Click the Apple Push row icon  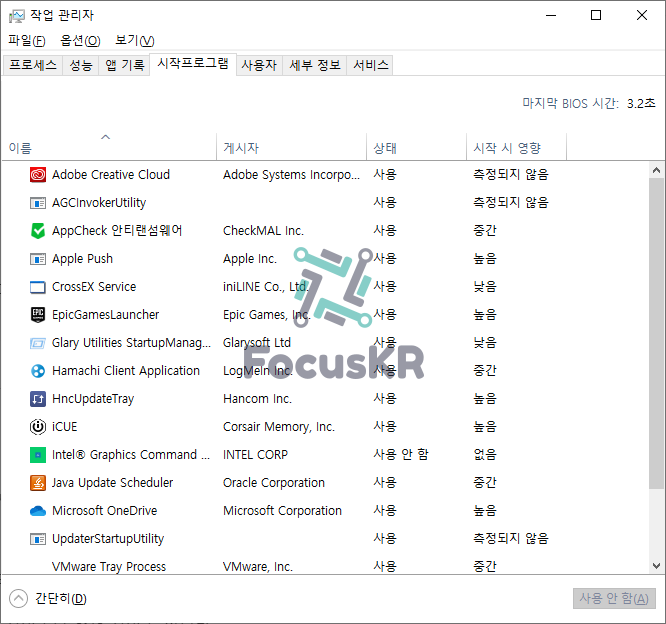pos(38,259)
